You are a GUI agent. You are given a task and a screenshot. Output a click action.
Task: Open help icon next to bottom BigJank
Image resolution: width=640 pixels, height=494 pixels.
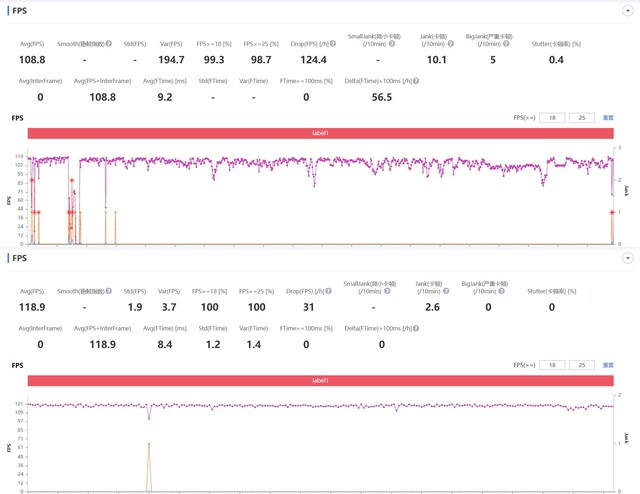click(x=502, y=291)
